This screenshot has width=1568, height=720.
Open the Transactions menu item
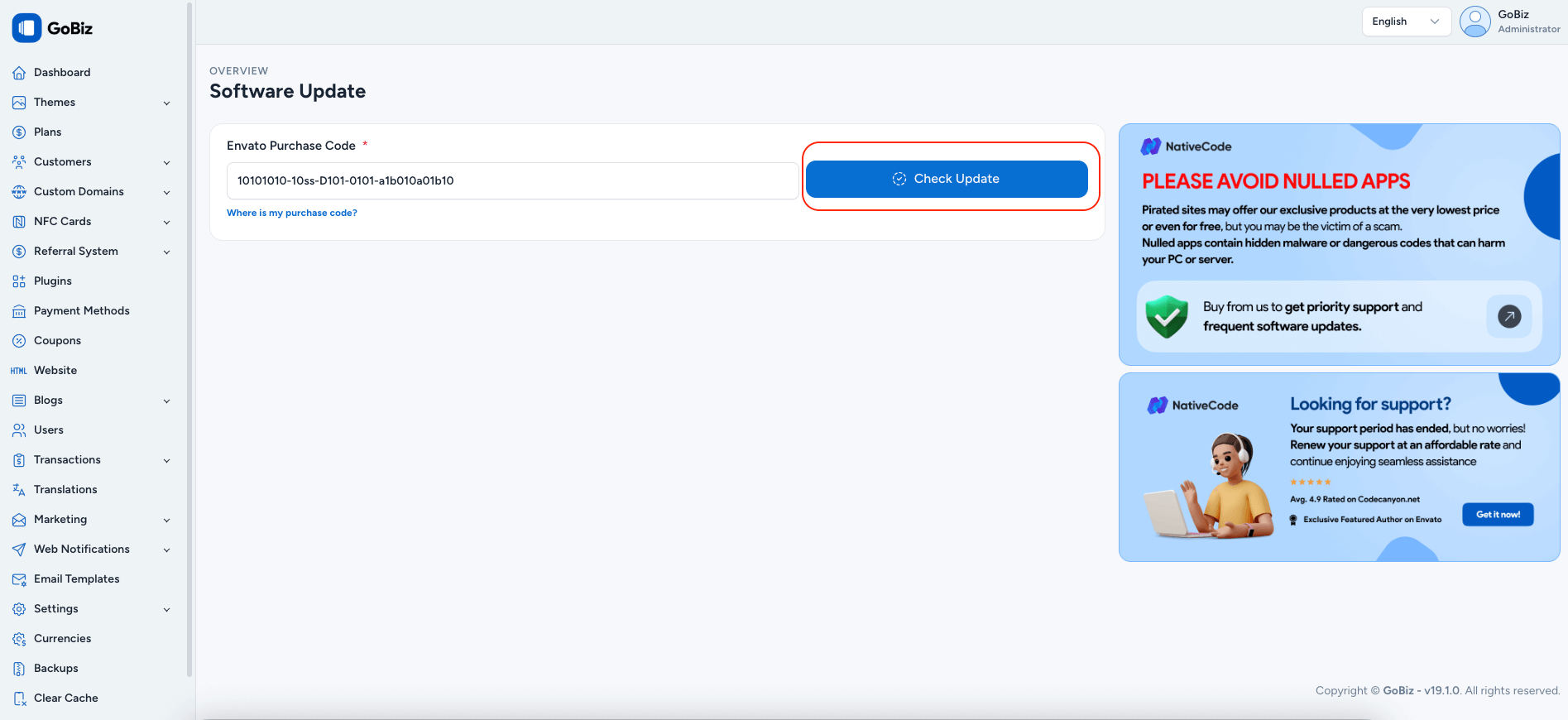pyautogui.click(x=93, y=460)
